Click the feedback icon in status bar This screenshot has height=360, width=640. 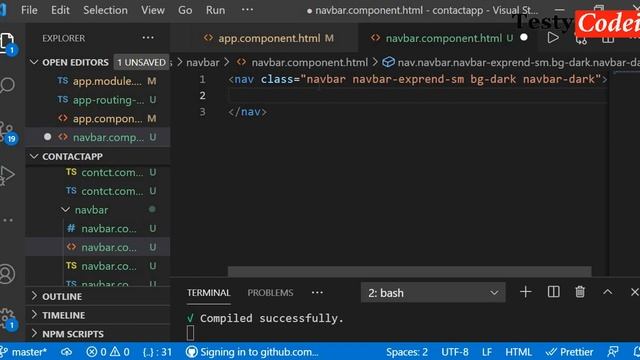pos(613,352)
